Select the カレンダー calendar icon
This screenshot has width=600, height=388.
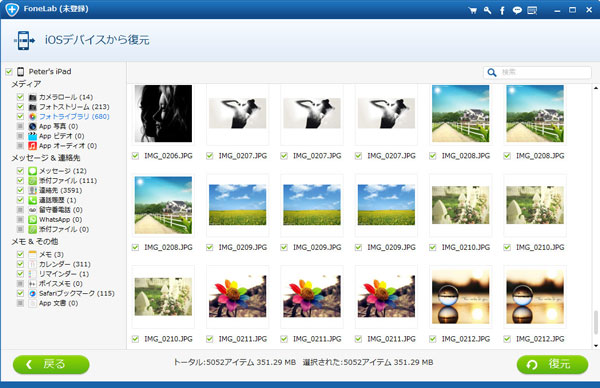tap(33, 264)
